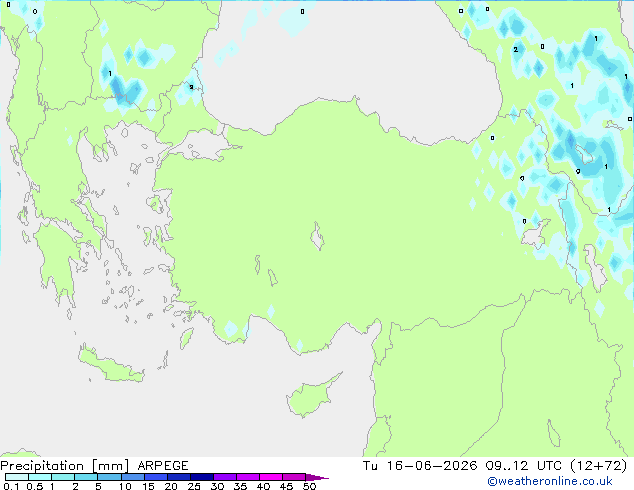Click the 'Tu 16-06-2026' date text
Viewport: 634px width, 490px height.
420,466
